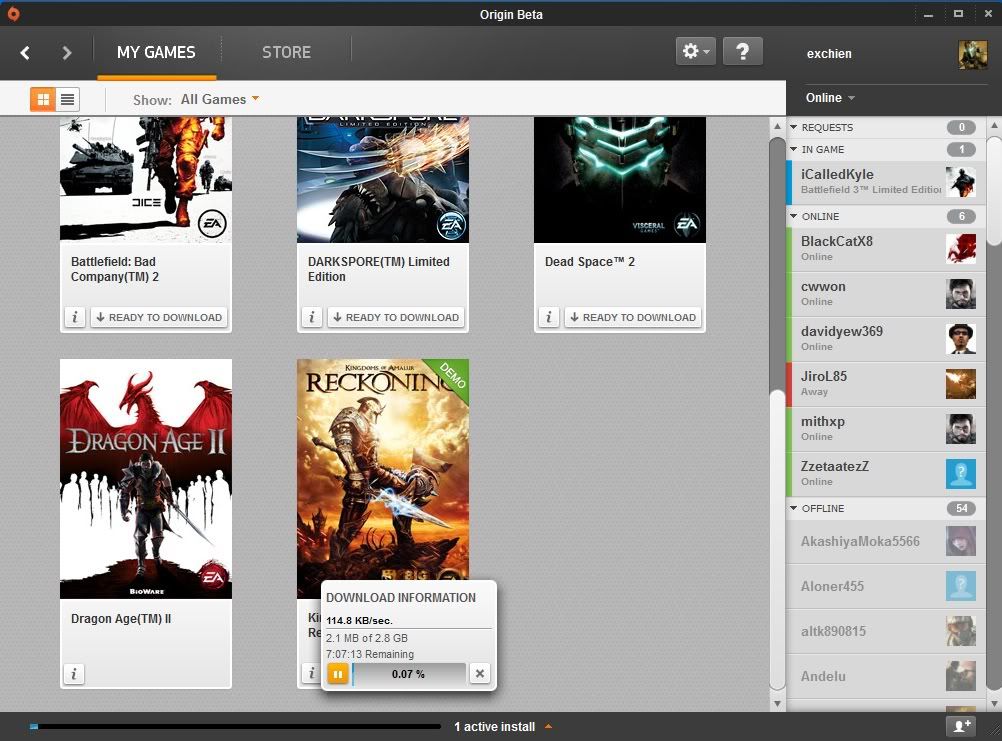Open the Online status dropdown
The height and width of the screenshot is (741, 1002).
pos(829,98)
